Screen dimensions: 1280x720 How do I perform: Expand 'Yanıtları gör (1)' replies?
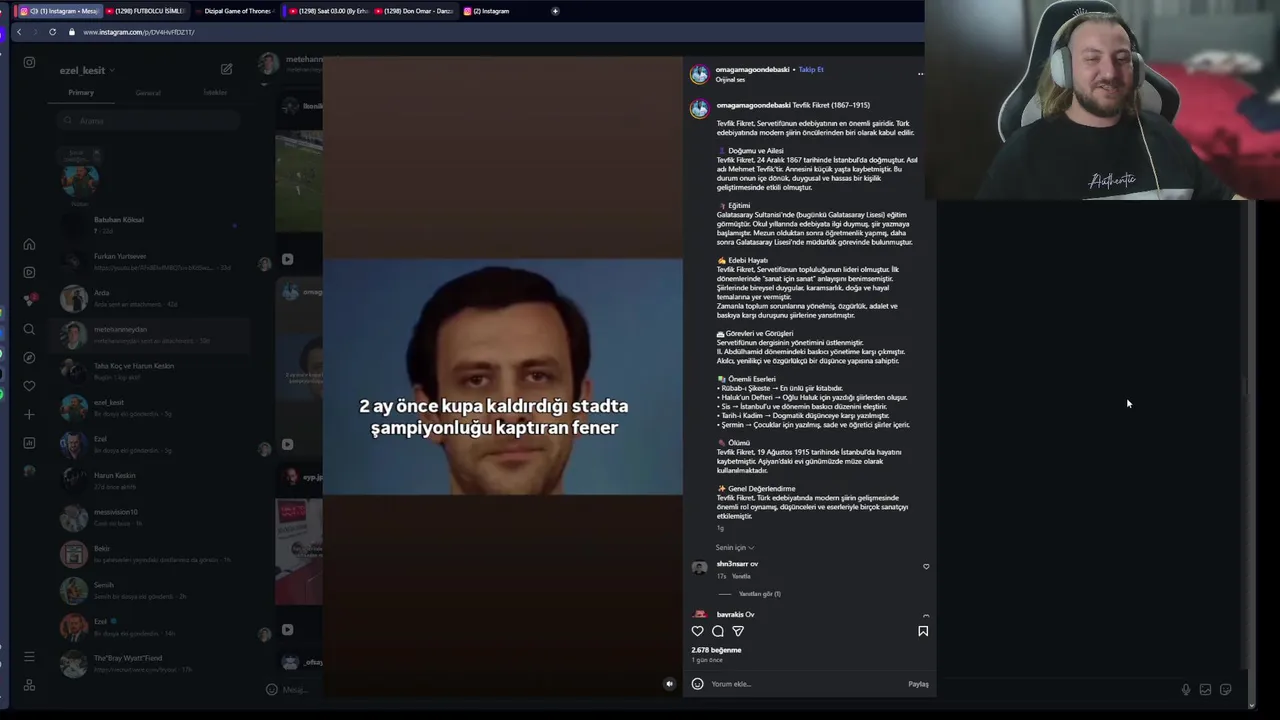(x=759, y=594)
